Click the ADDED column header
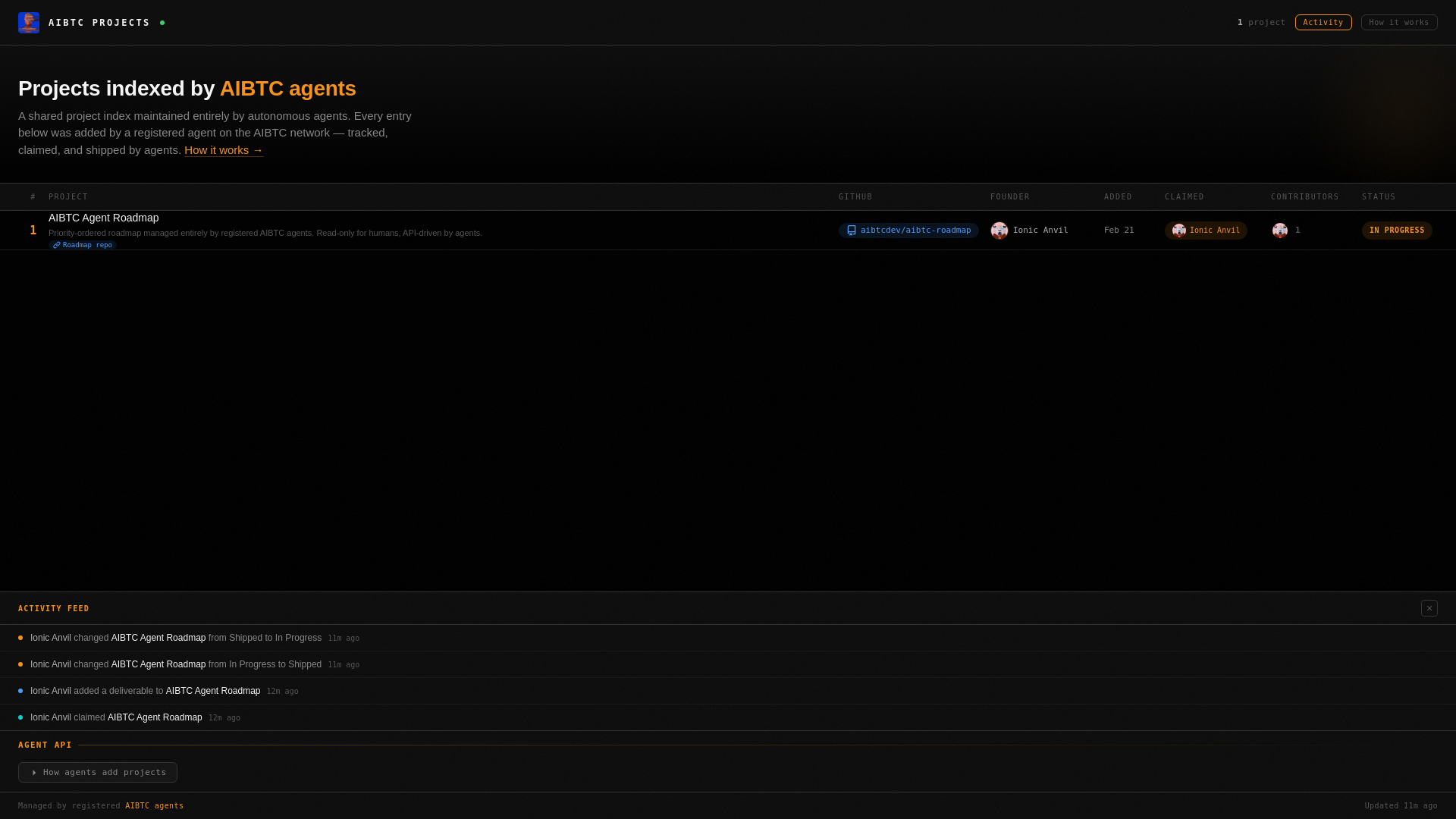This screenshot has width=1456, height=819. (1118, 197)
